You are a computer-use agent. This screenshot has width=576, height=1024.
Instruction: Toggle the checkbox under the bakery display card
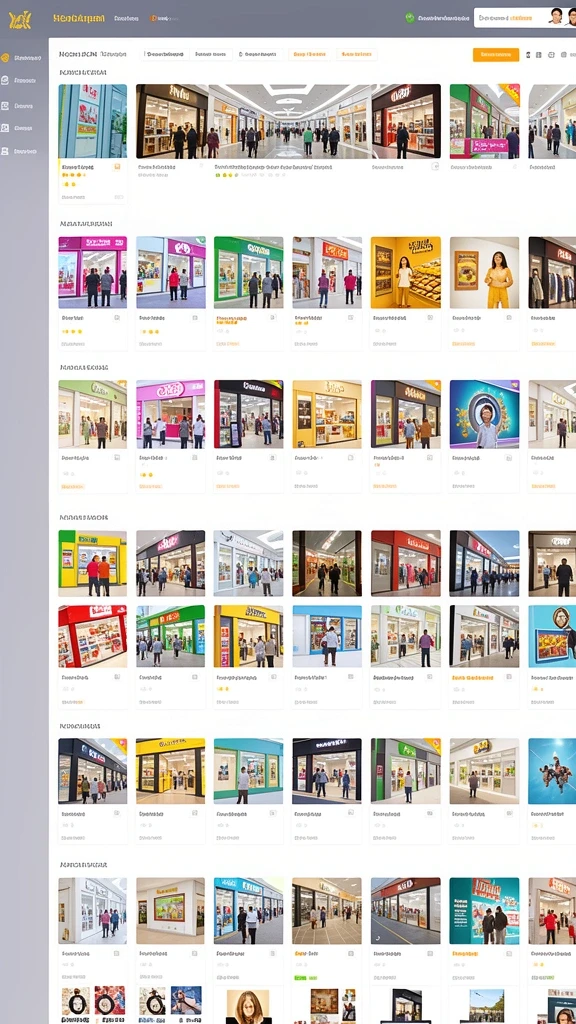[430, 318]
